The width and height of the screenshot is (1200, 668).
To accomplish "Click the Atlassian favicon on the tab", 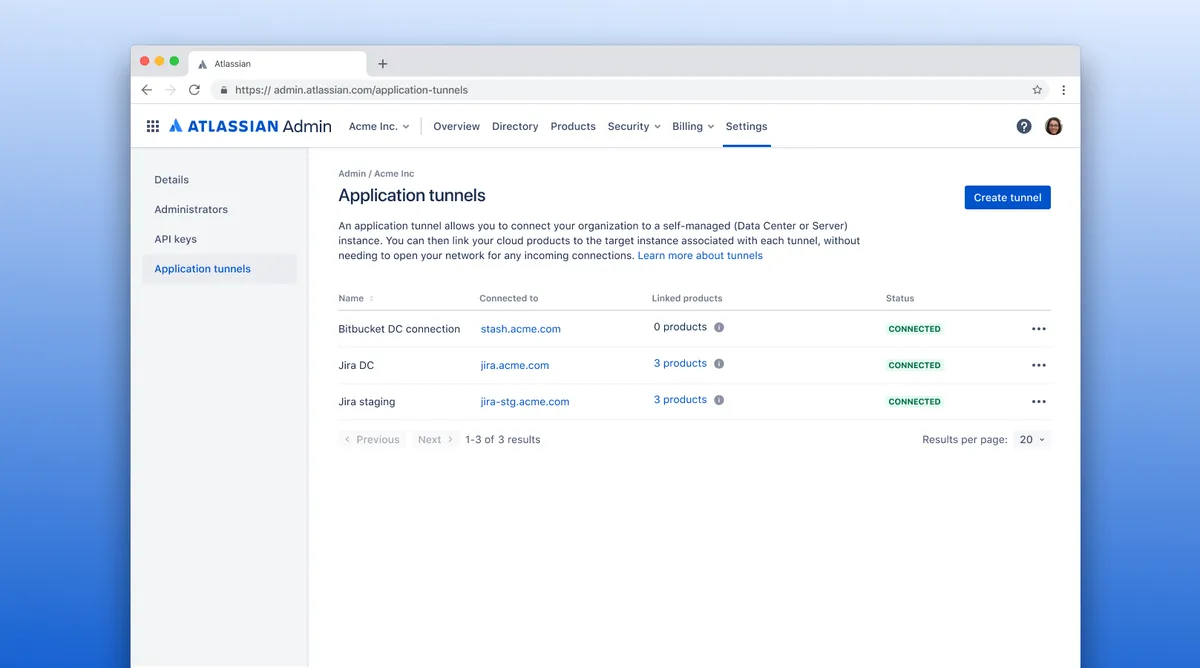I will (203, 64).
